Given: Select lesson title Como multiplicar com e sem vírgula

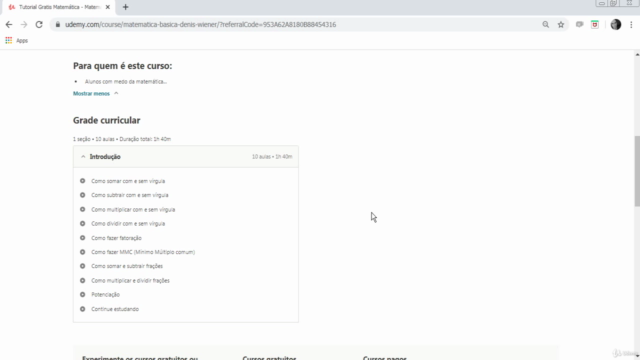Looking at the screenshot, I should [133, 209].
